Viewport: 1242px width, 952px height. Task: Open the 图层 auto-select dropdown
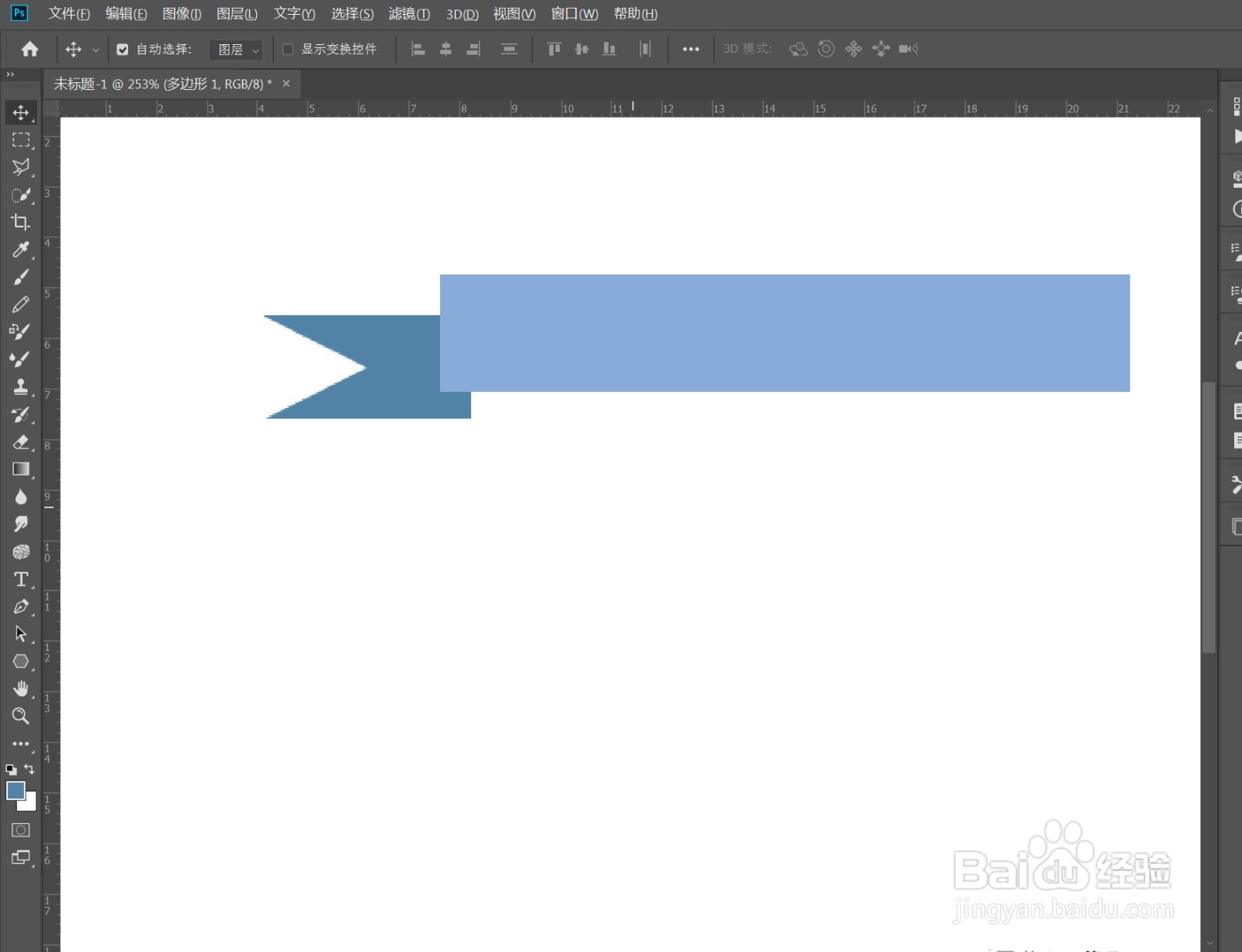(x=237, y=50)
